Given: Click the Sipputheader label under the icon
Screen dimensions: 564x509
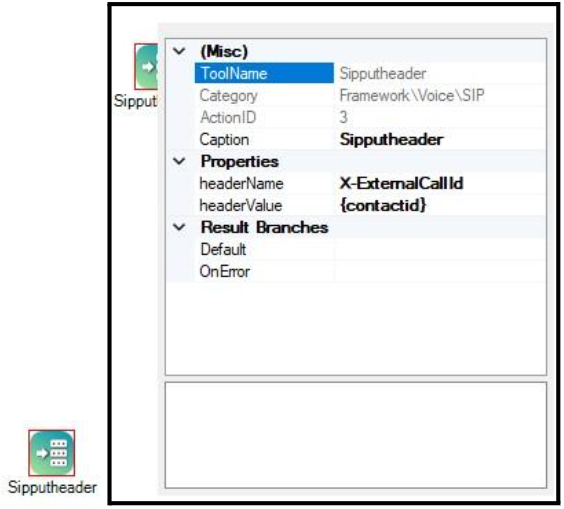Looking at the screenshot, I should [x=52, y=488].
